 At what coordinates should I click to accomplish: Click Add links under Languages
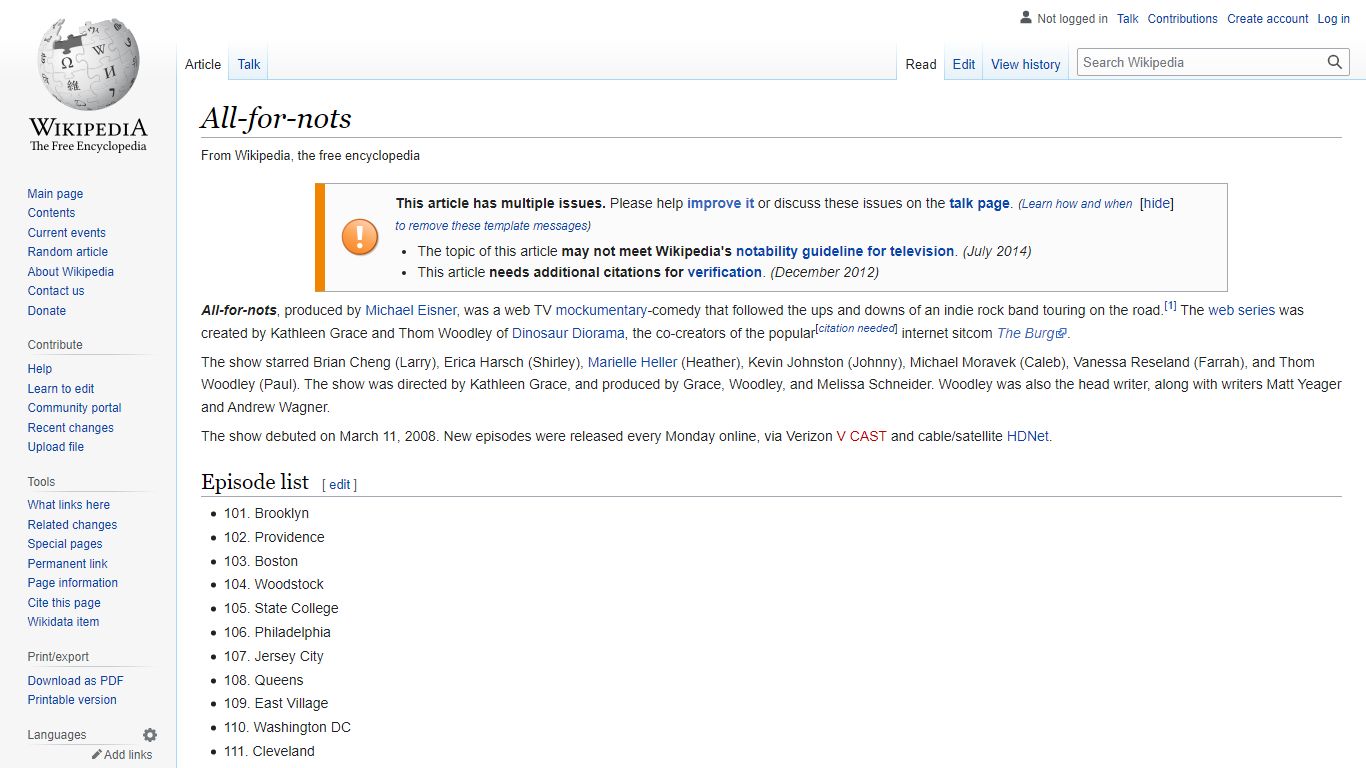coord(128,755)
